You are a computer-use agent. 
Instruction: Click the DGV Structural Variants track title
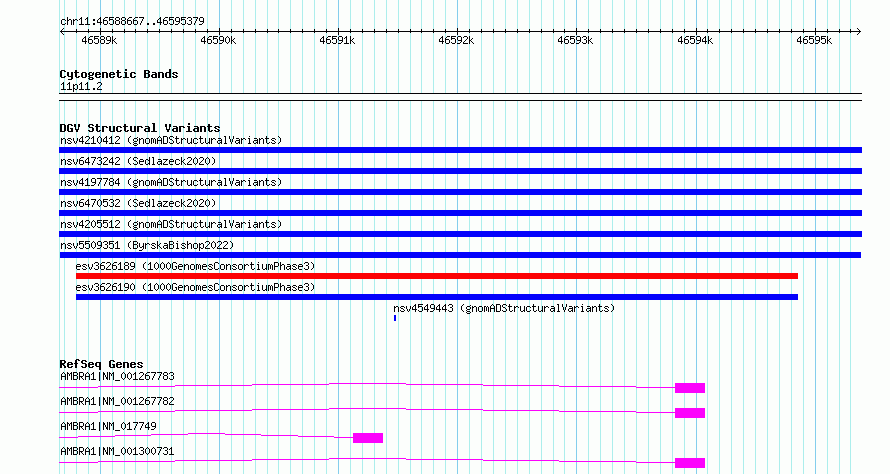(140, 128)
